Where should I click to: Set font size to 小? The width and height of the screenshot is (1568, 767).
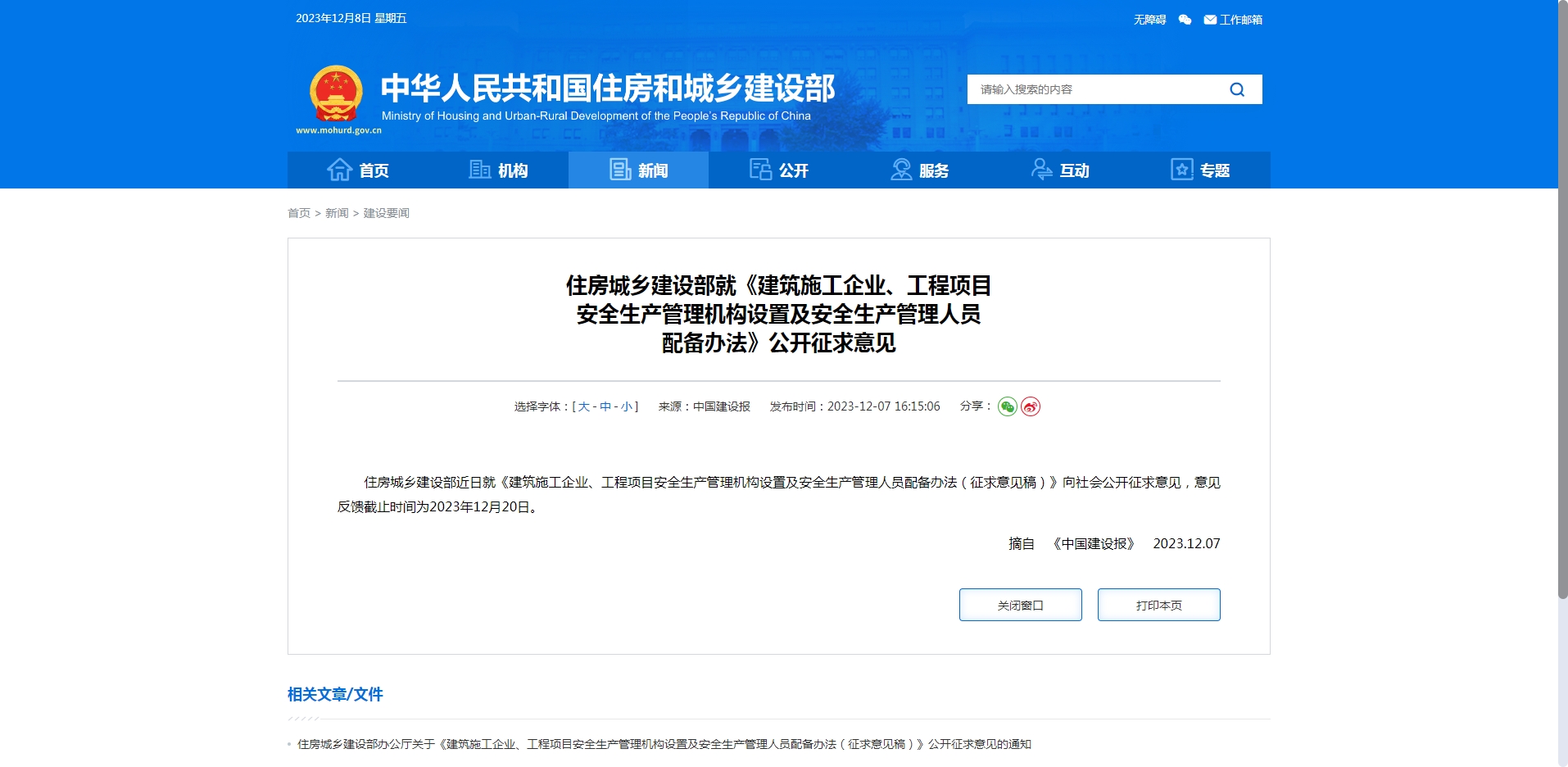[x=627, y=406]
